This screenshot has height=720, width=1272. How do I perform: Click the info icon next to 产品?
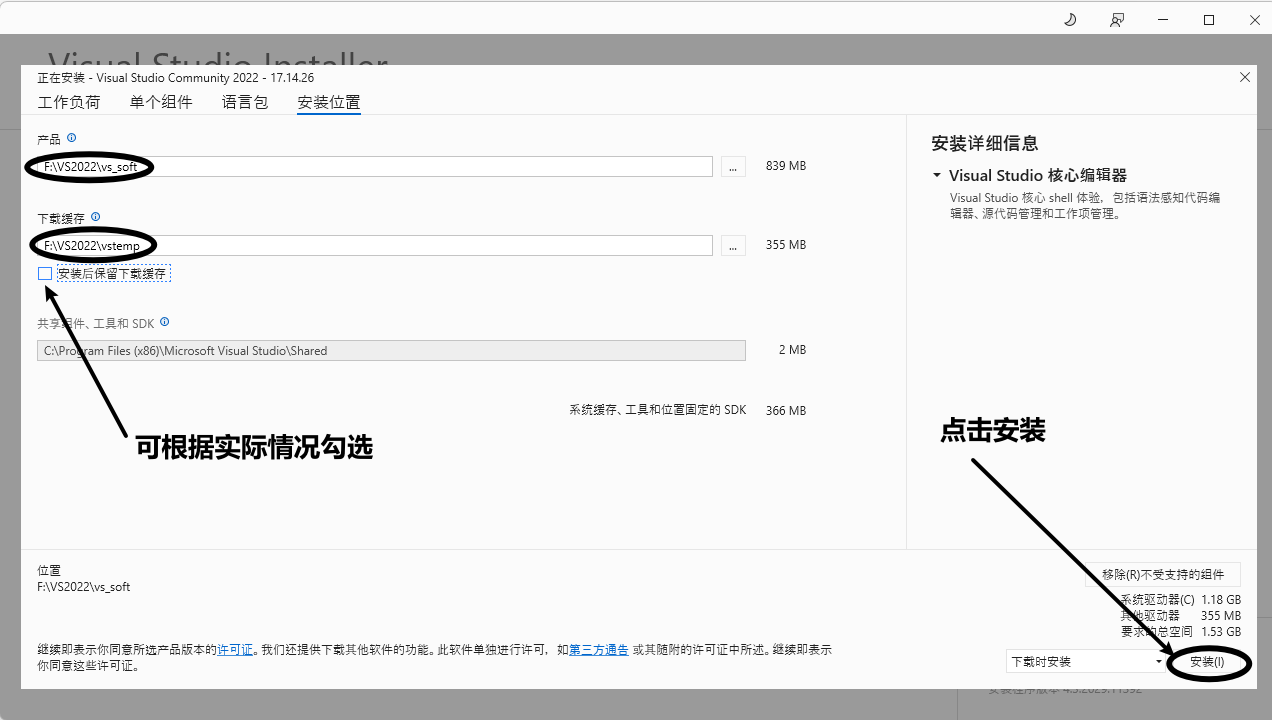[71, 138]
